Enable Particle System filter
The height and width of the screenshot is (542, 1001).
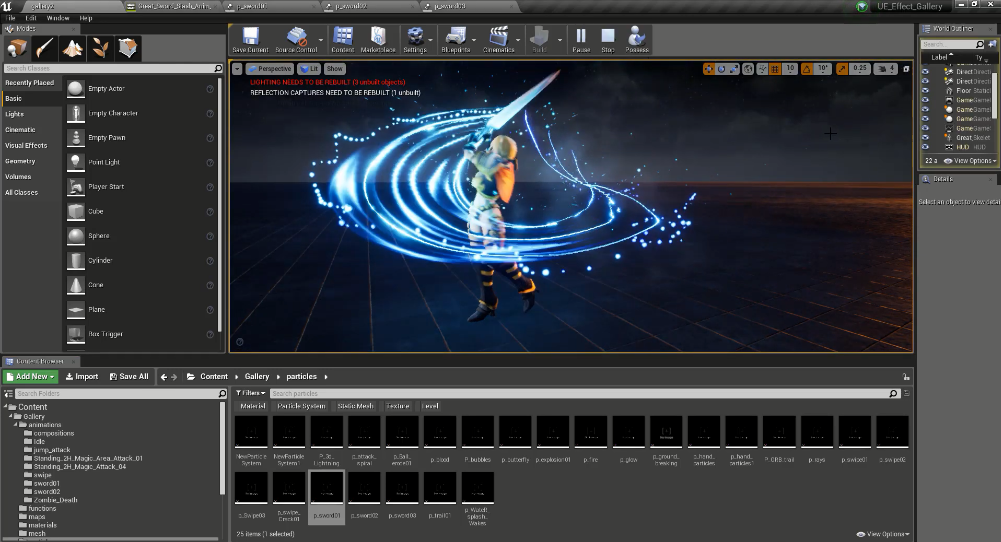[301, 406]
